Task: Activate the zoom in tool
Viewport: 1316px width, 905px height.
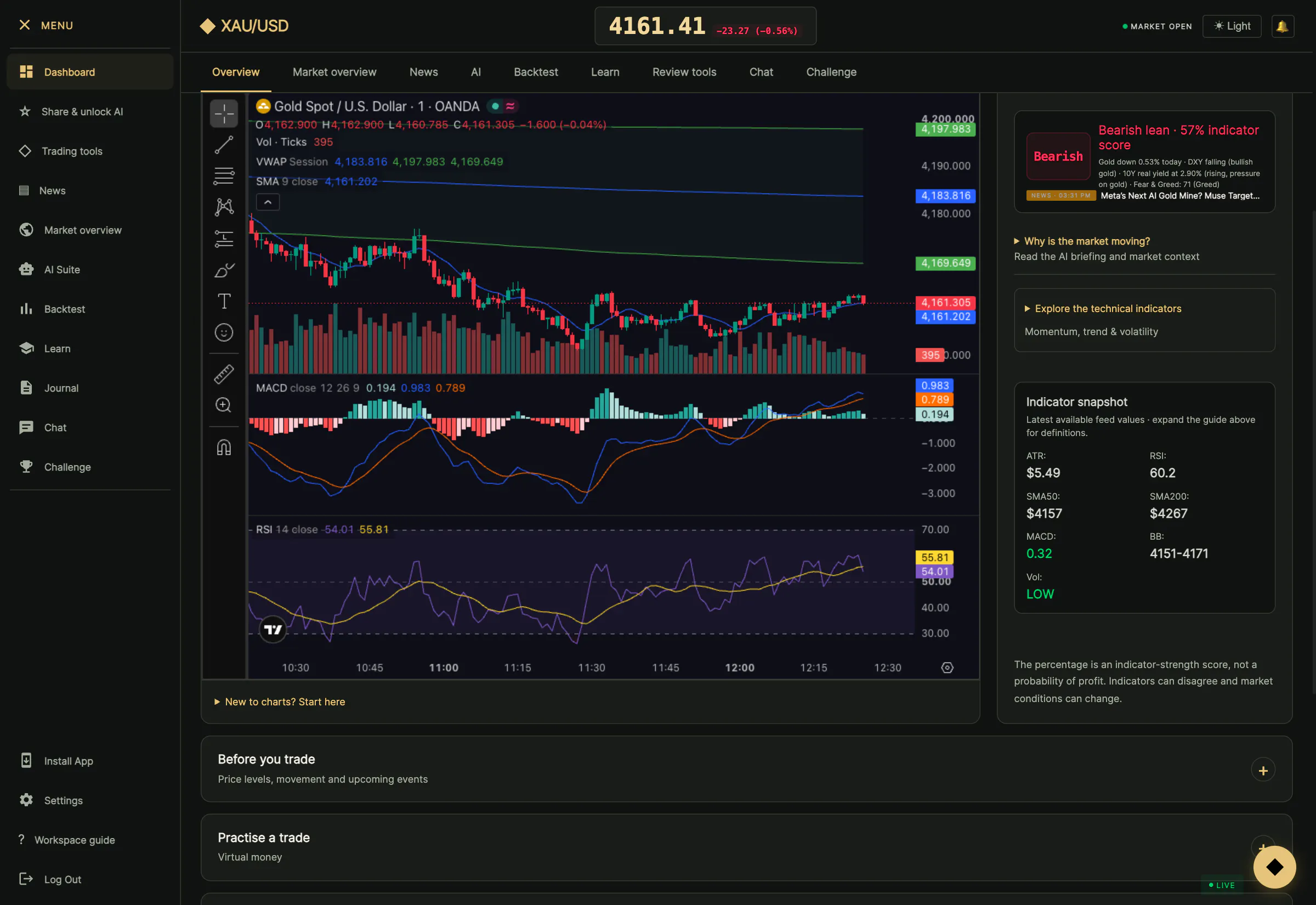Action: point(224,405)
